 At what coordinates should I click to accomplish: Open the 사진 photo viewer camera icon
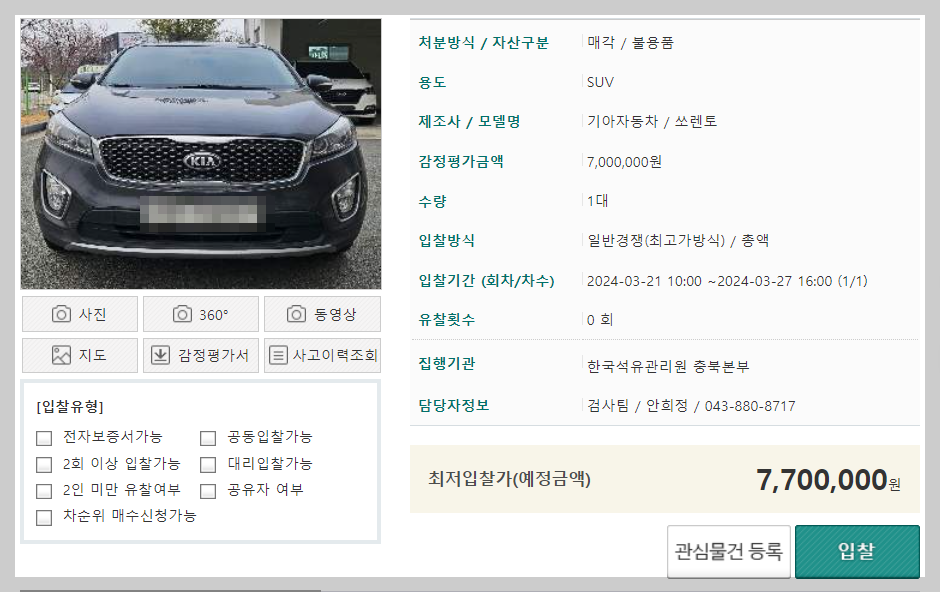pyautogui.click(x=62, y=314)
